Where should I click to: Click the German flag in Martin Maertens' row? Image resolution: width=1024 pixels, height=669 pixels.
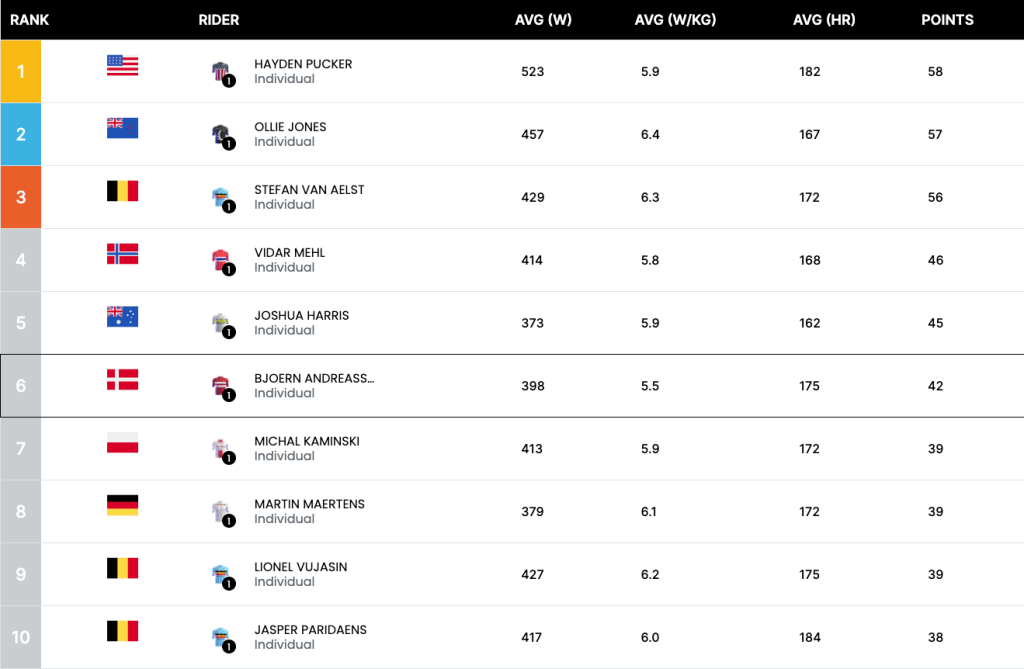[x=122, y=505]
